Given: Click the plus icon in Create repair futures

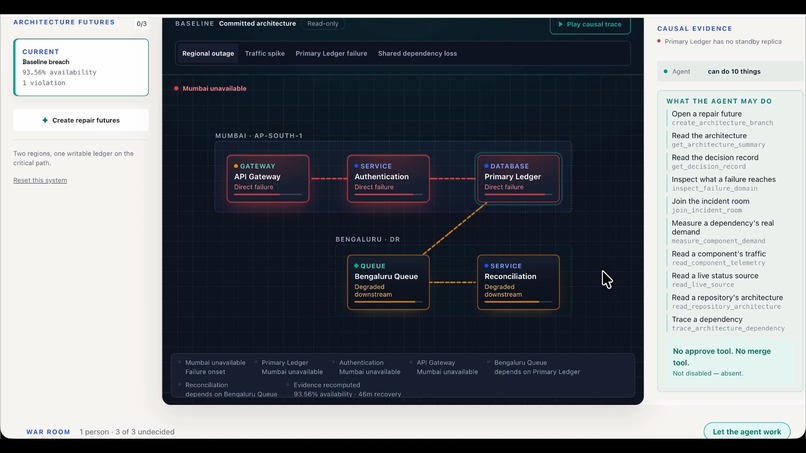Looking at the screenshot, I should tap(45, 120).
